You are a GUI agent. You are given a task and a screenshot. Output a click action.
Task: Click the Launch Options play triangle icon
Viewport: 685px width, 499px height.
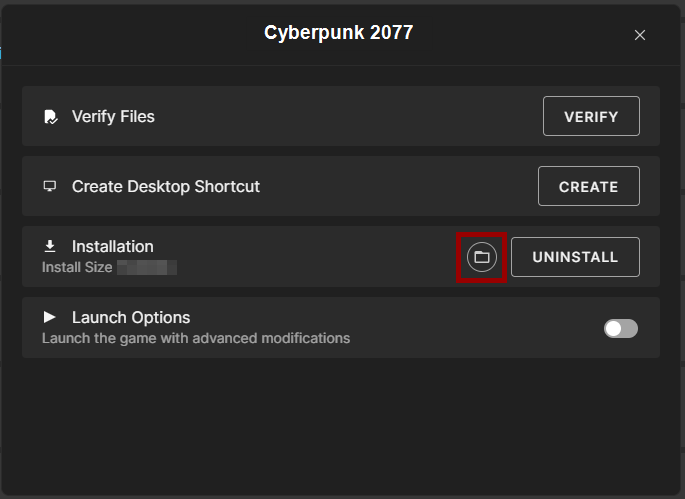(50, 317)
